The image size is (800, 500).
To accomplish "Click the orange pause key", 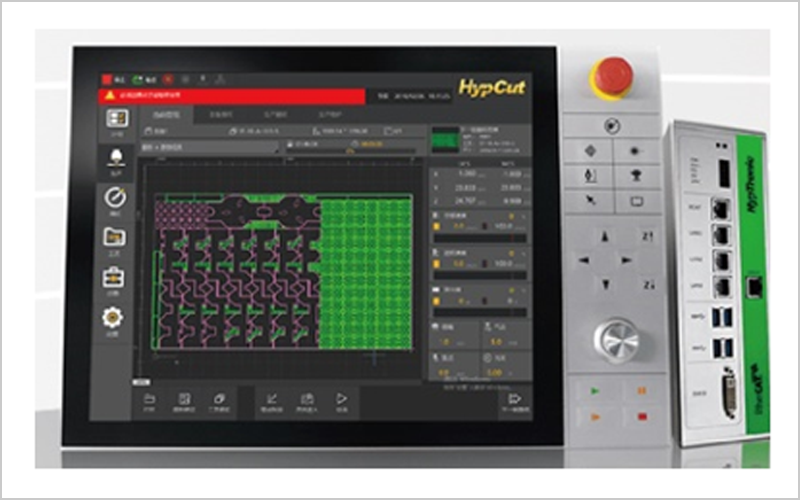I will click(x=641, y=391).
